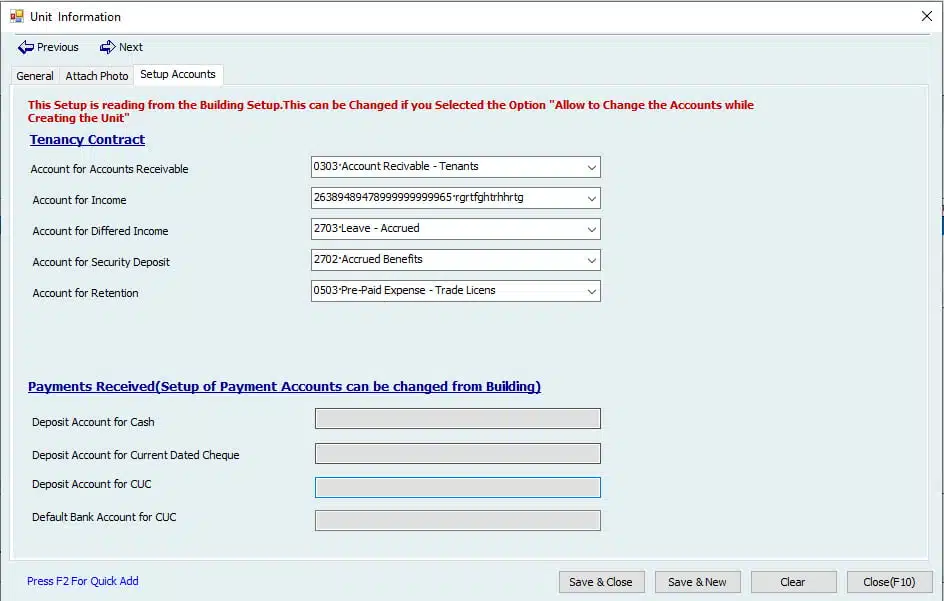Focus the Deposit Account for CUC field

pos(458,487)
